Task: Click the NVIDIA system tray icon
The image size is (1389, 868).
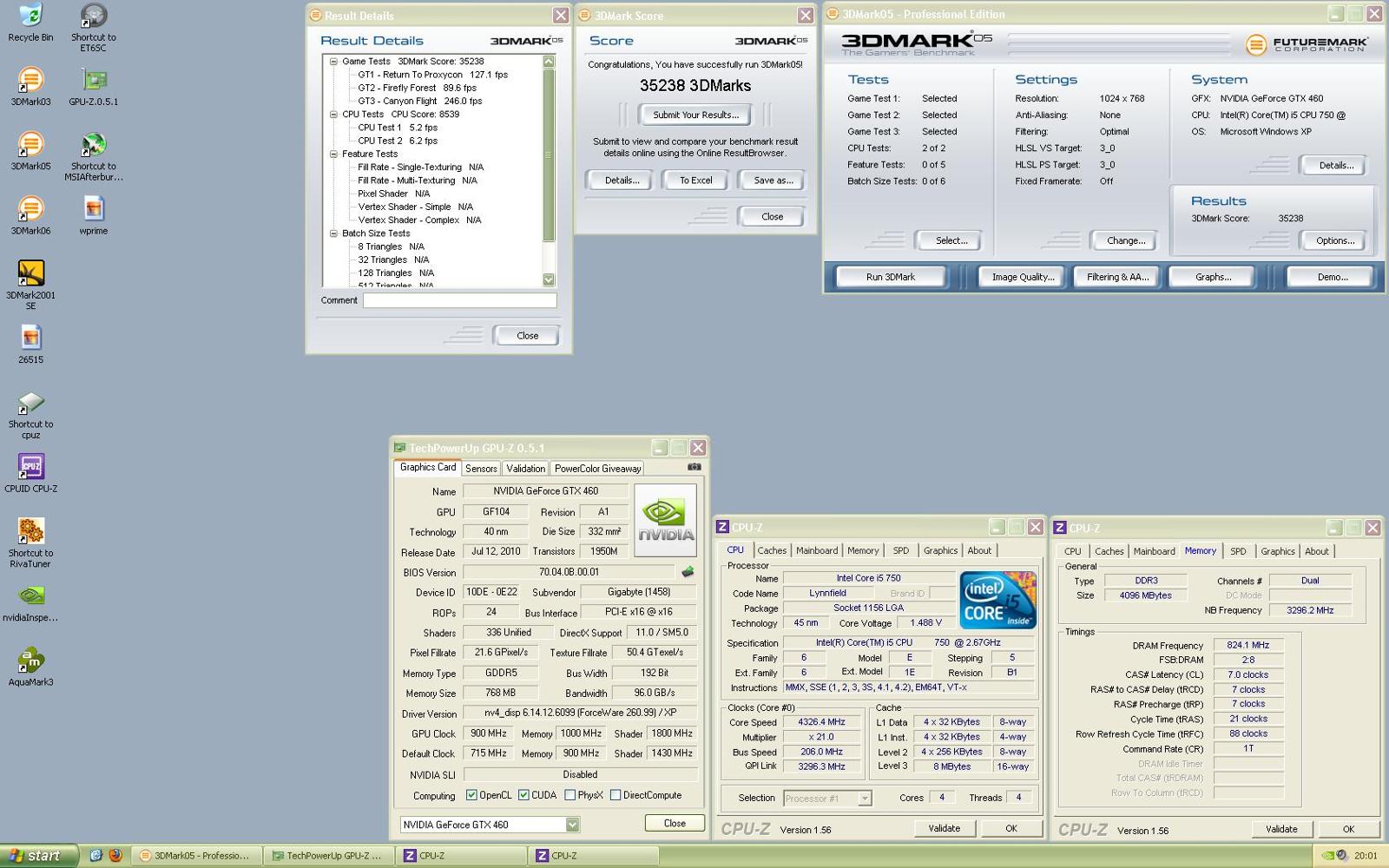Action: pyautogui.click(x=1327, y=855)
